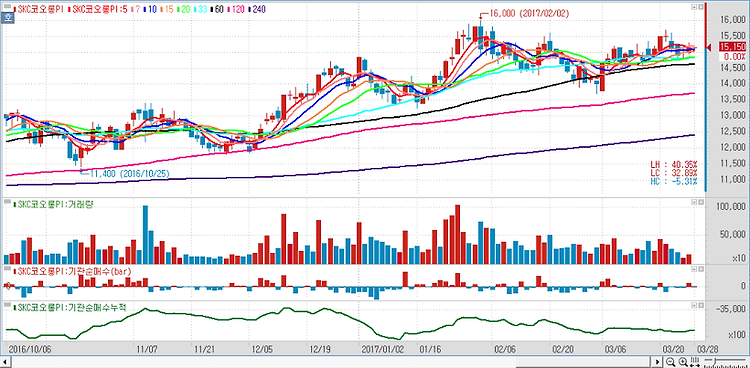Maximize the price chart panel
Image resolution: width=750 pixels, height=368 pixels.
coord(701,7)
